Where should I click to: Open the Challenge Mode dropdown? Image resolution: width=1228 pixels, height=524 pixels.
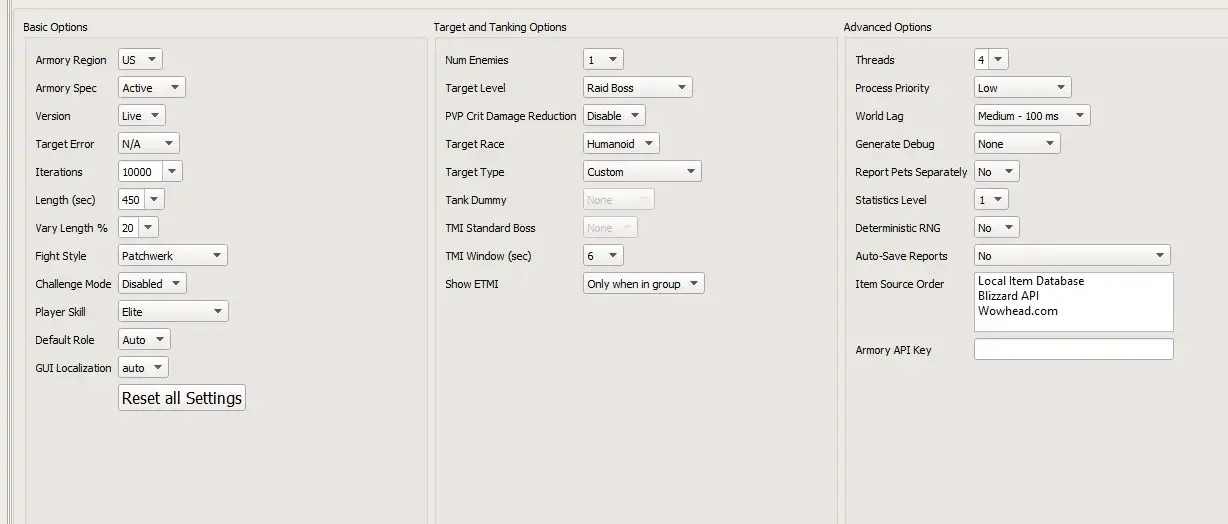(x=152, y=284)
